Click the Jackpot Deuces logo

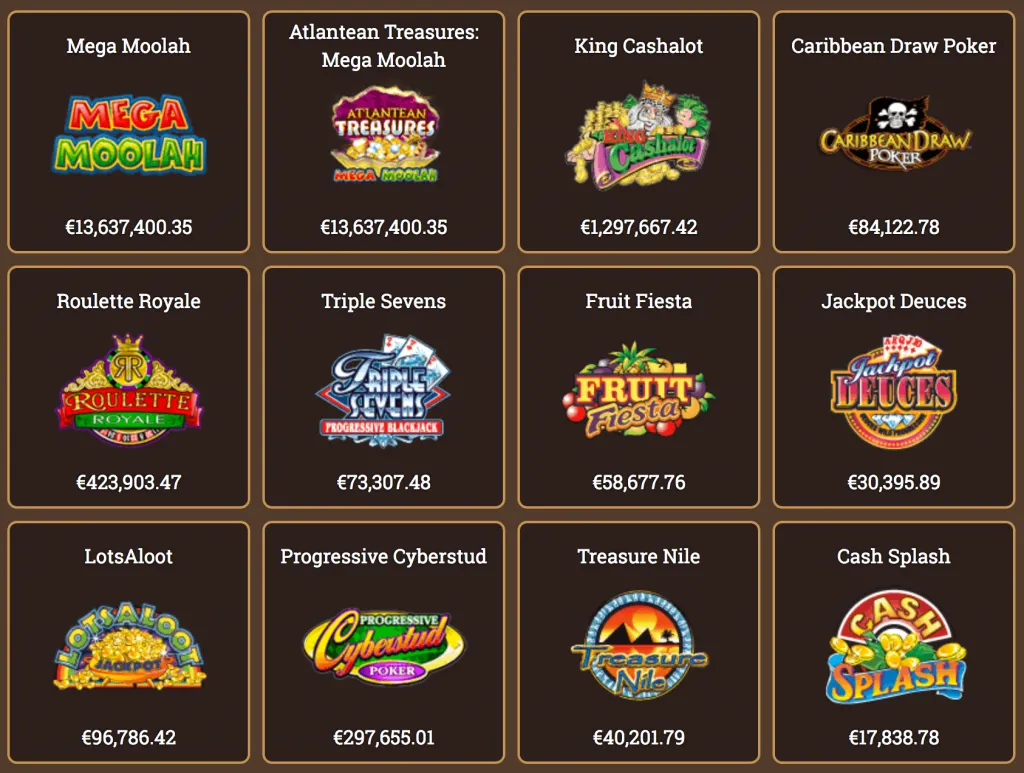894,392
